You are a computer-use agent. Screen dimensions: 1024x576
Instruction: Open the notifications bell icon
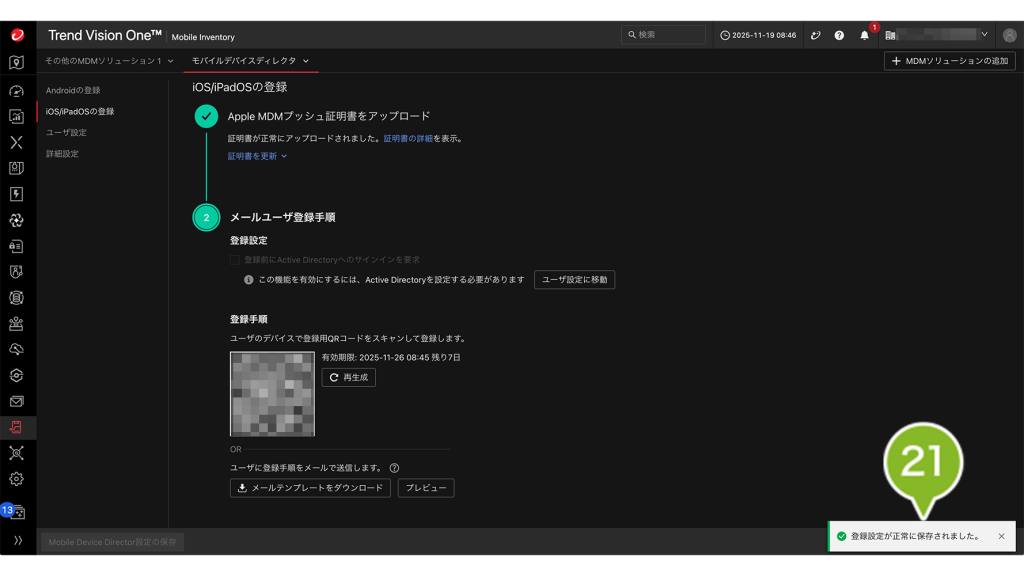click(x=865, y=35)
